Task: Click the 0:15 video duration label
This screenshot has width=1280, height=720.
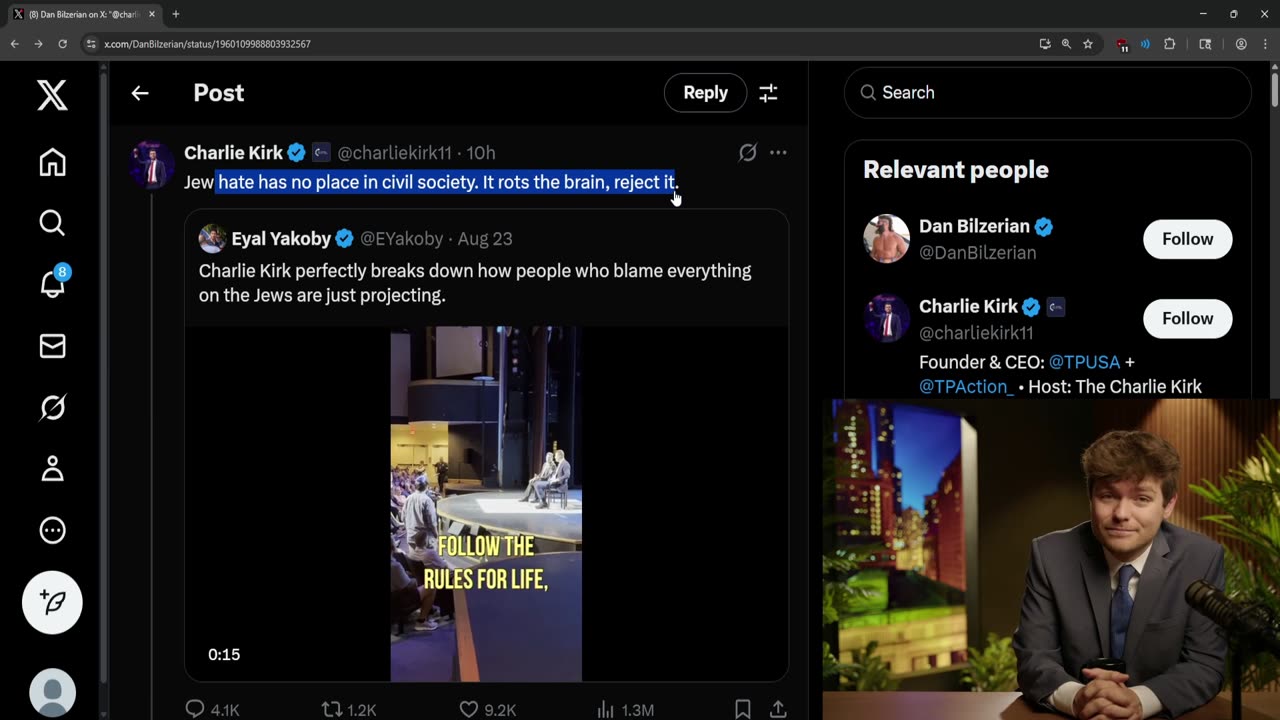Action: tap(224, 655)
